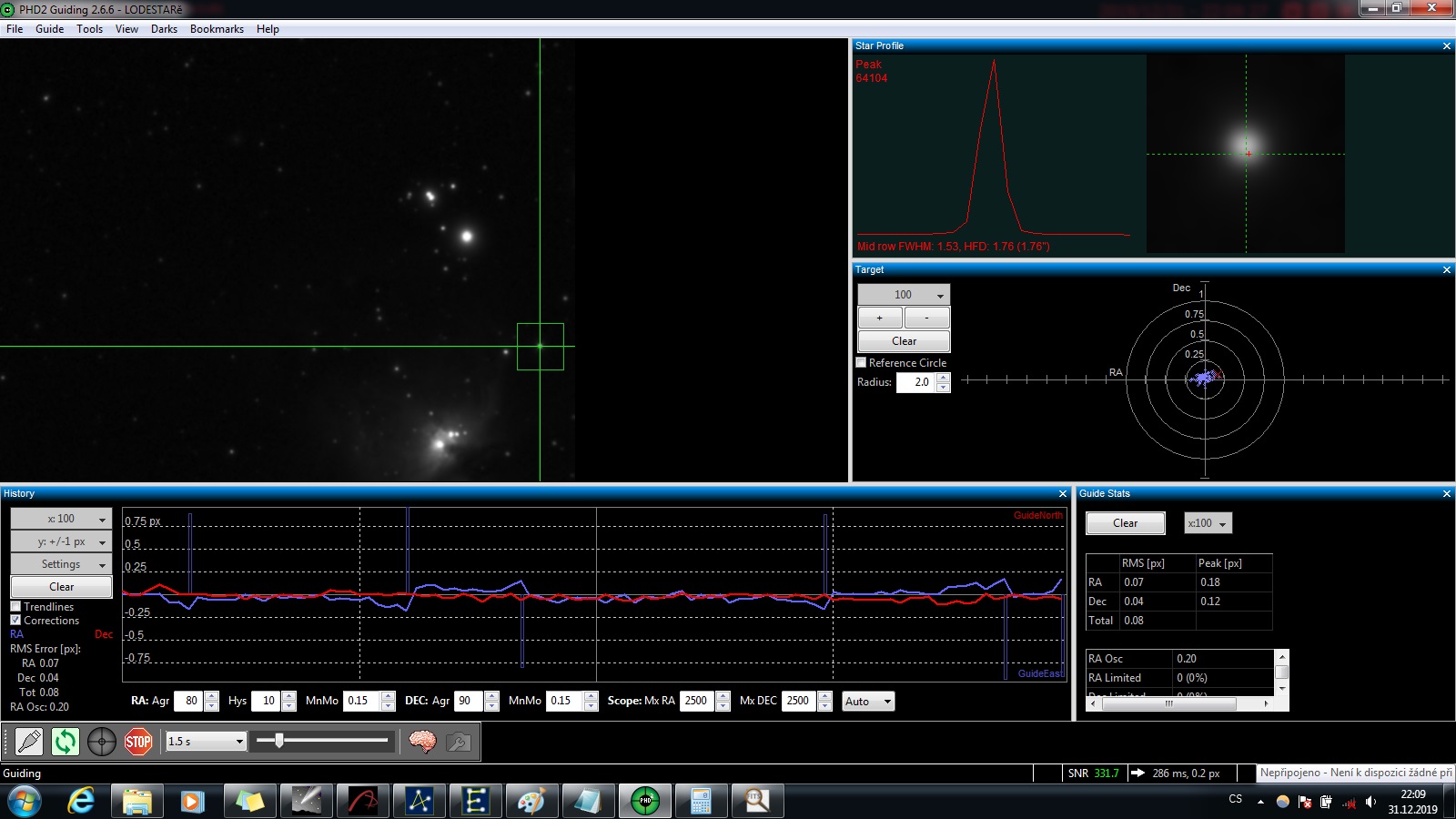Screen dimensions: 1456x819
Task: Open the View menu
Action: (x=126, y=29)
